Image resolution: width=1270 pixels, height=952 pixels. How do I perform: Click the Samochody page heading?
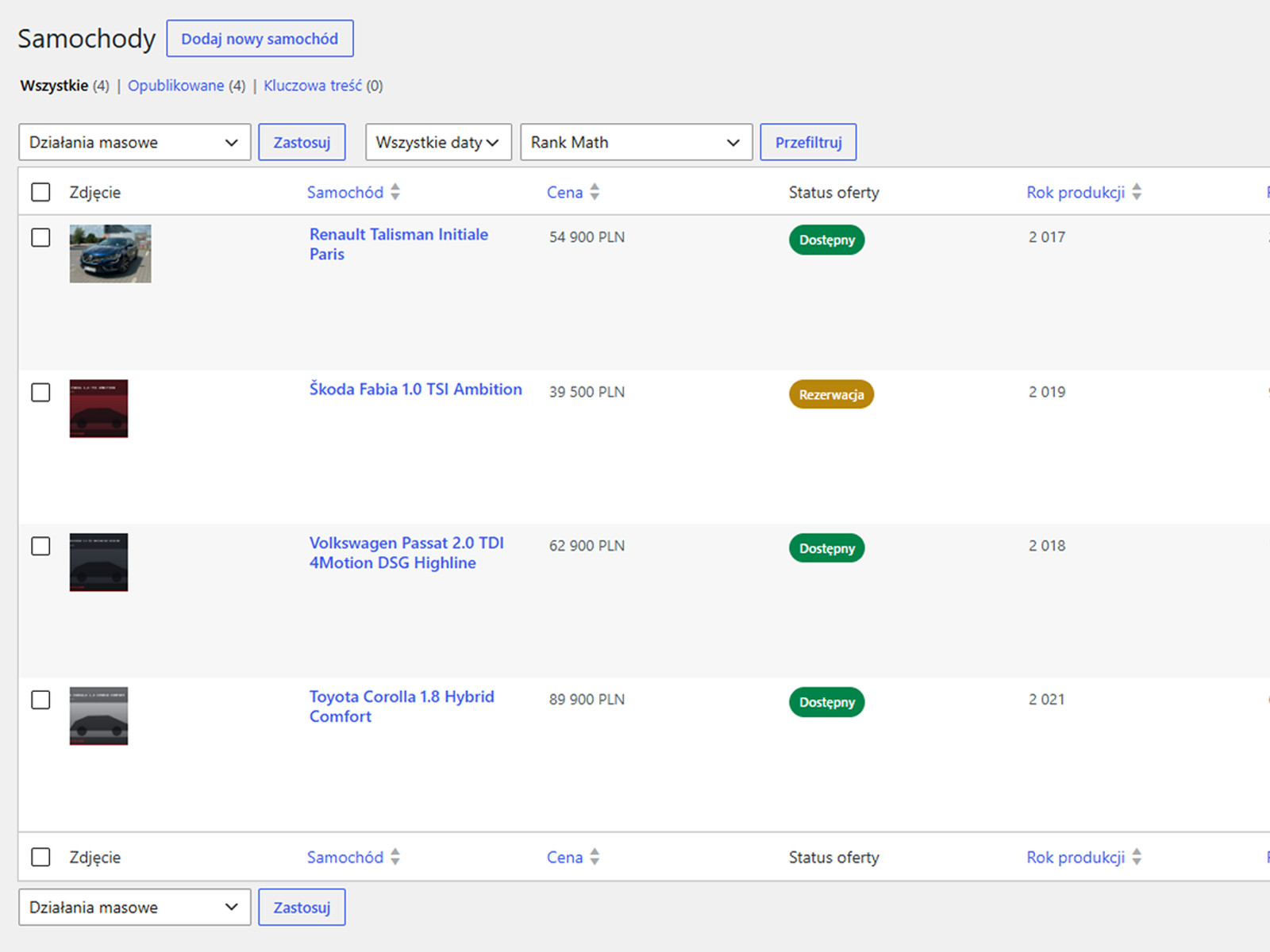pos(87,38)
